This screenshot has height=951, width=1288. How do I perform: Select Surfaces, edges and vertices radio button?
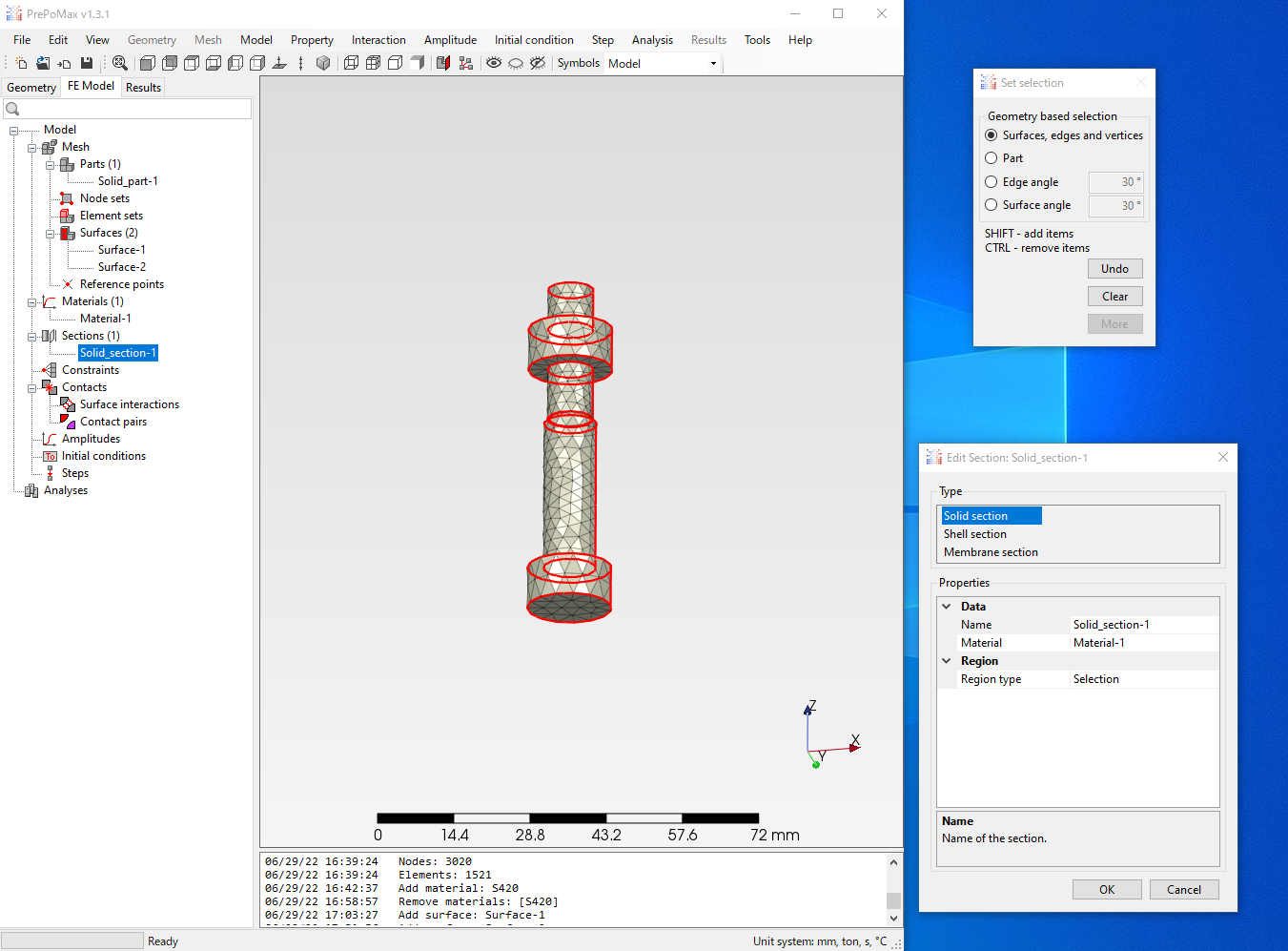[992, 135]
